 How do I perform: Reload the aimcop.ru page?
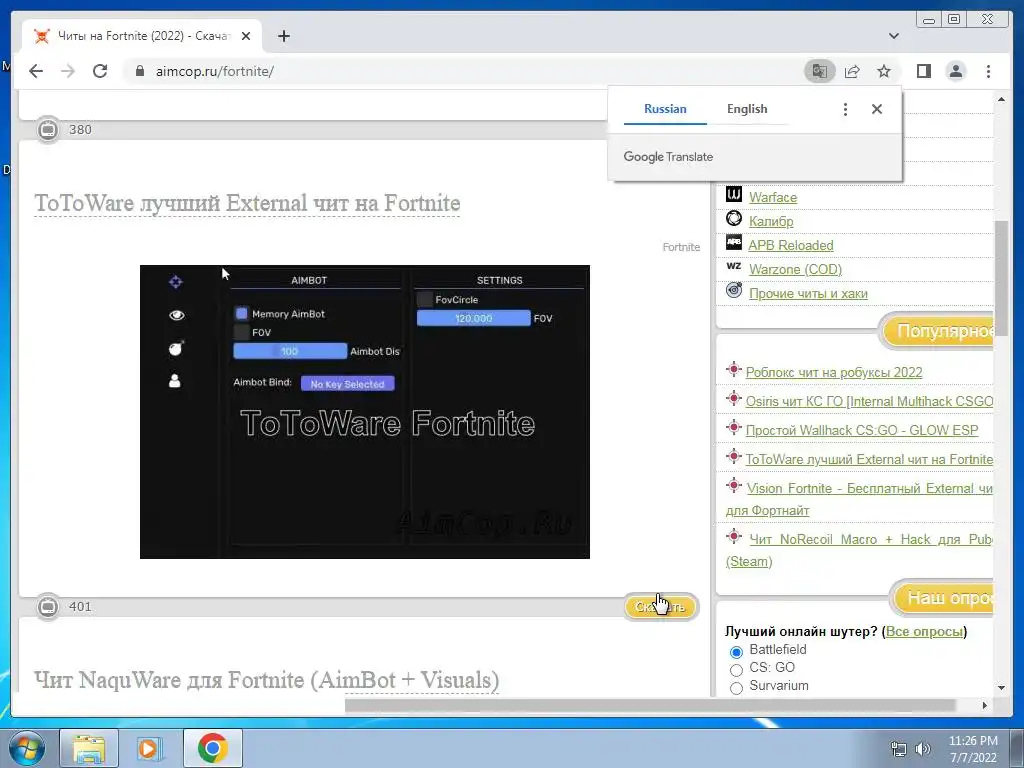click(x=100, y=71)
